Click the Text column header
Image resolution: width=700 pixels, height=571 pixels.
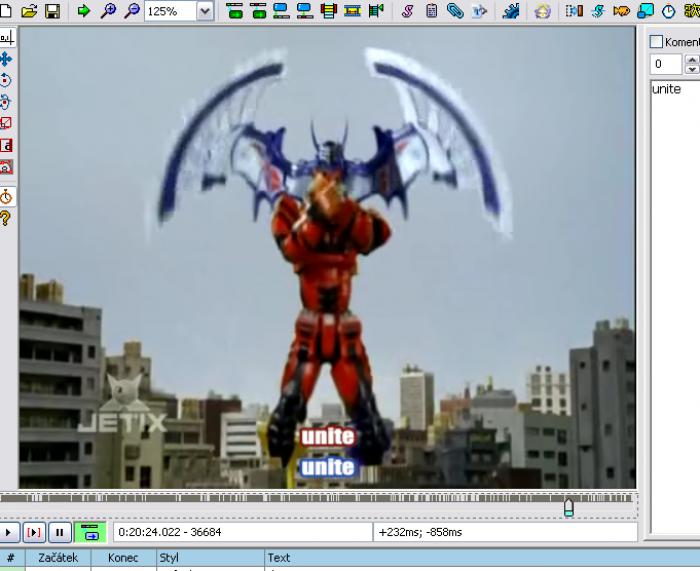[482, 558]
